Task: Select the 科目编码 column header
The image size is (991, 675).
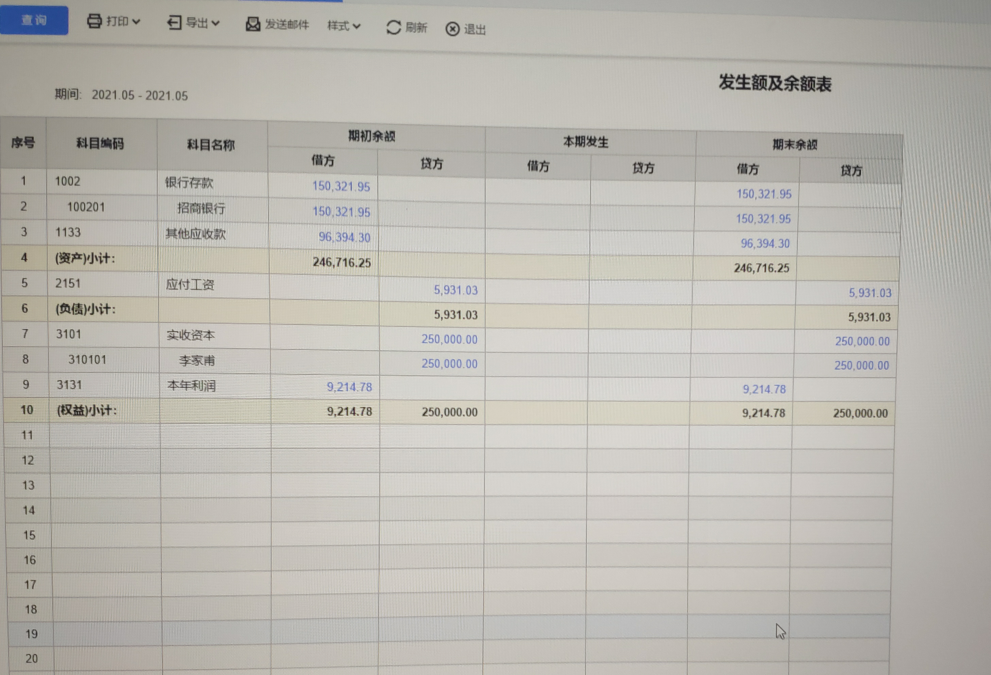Action: (x=100, y=143)
